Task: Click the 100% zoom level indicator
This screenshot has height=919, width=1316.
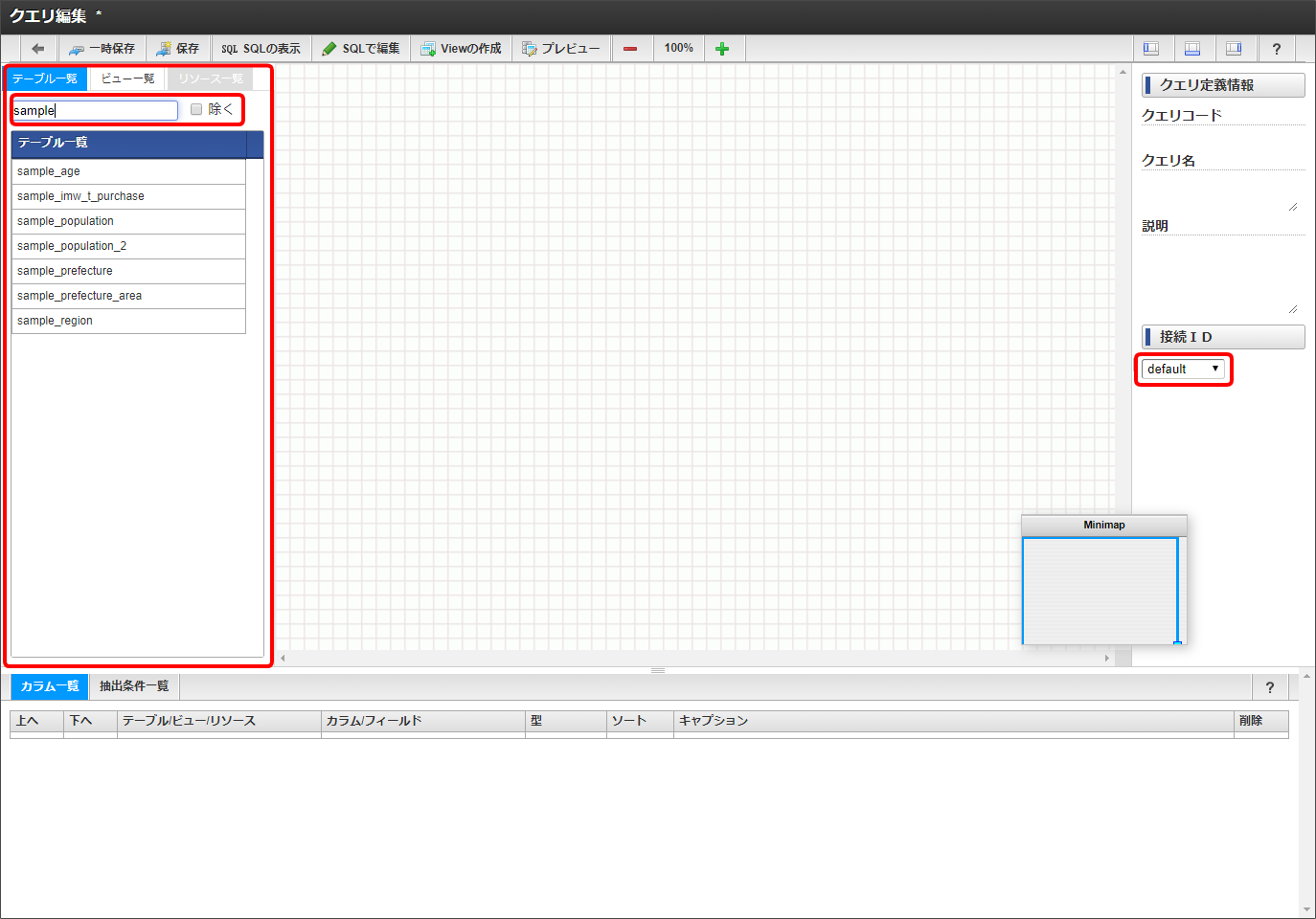Action: point(679,48)
